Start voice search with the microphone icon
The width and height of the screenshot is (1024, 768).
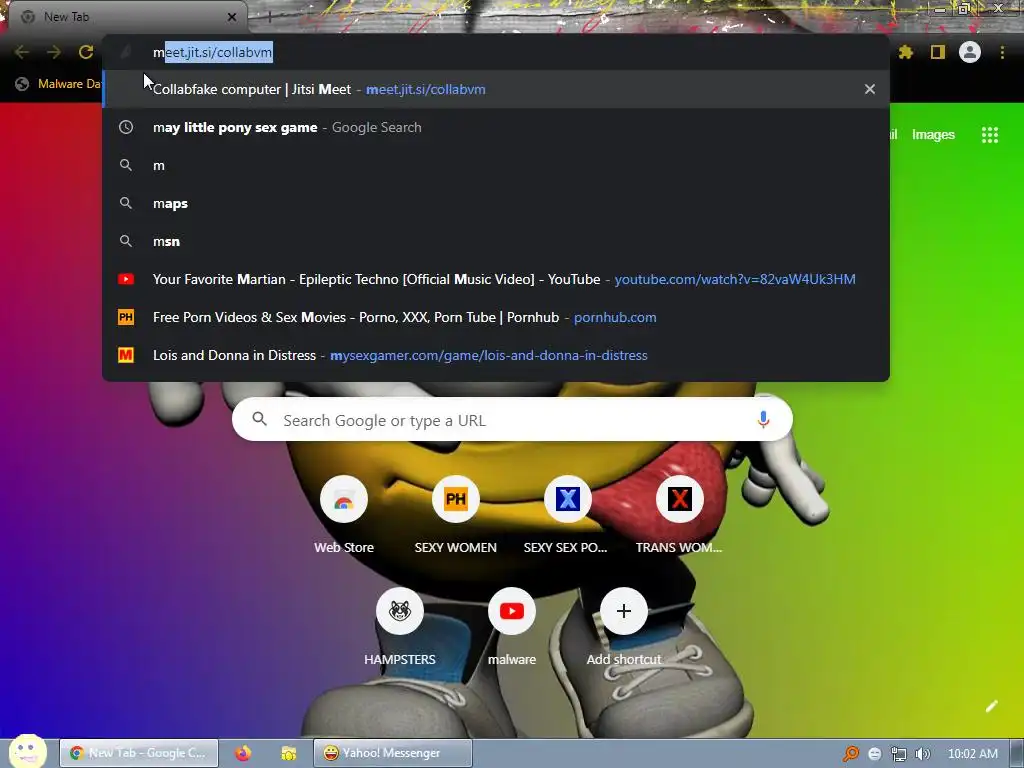coord(763,420)
